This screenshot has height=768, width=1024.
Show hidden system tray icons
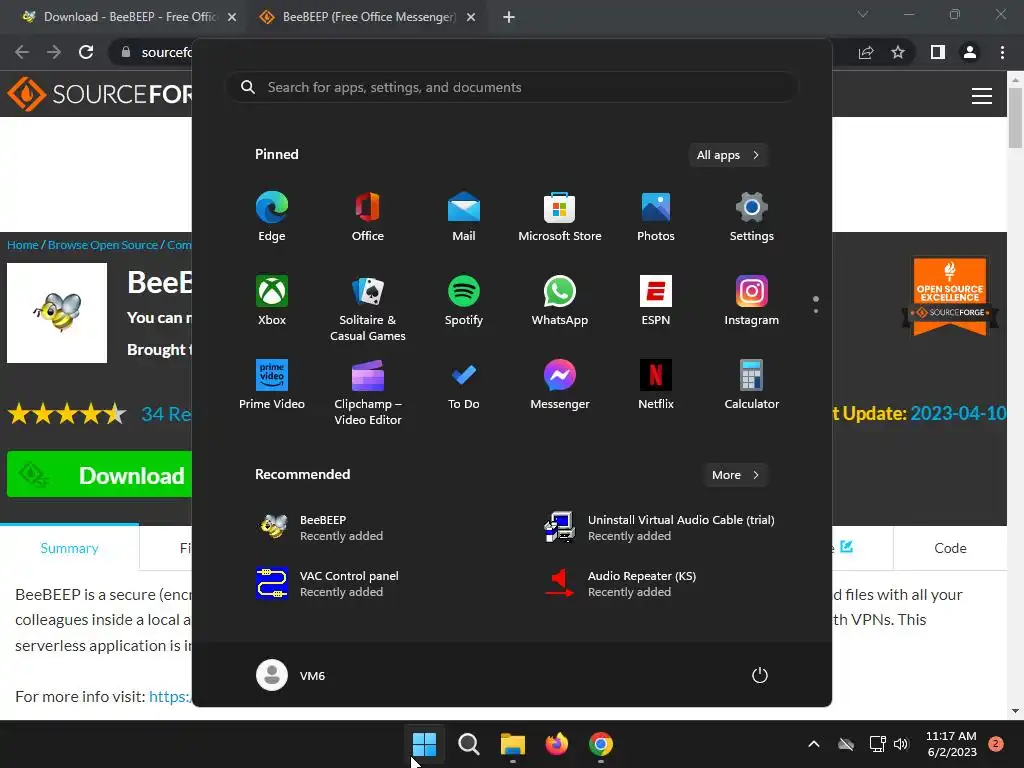coord(814,744)
